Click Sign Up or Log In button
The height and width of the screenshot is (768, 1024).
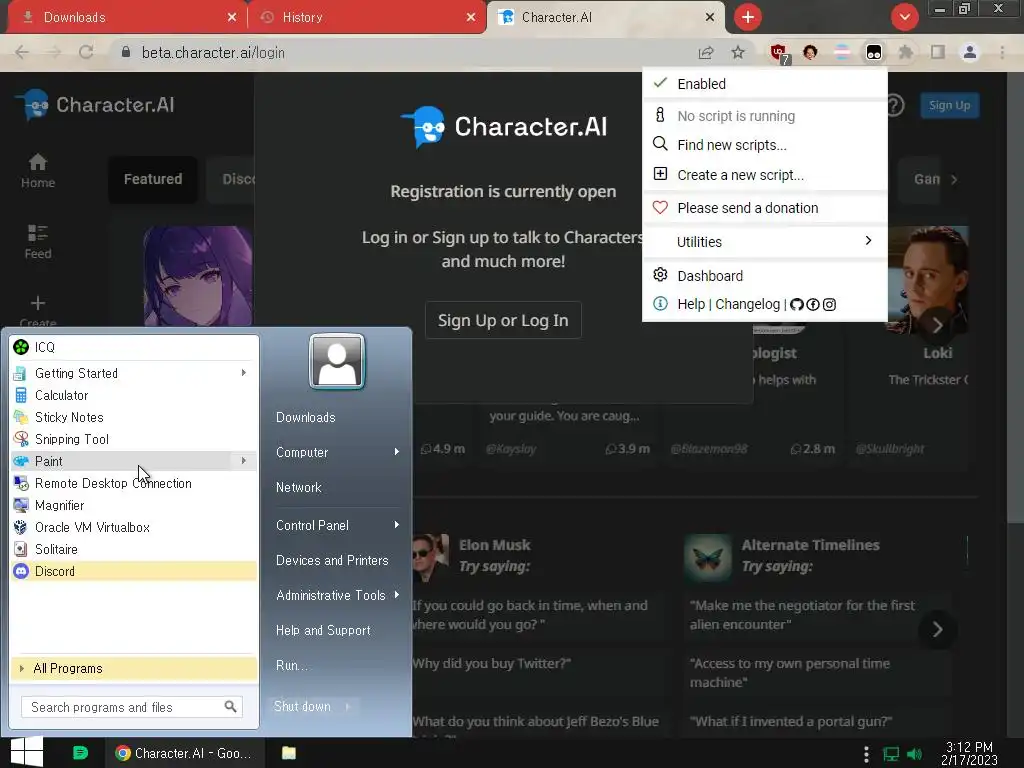(503, 320)
